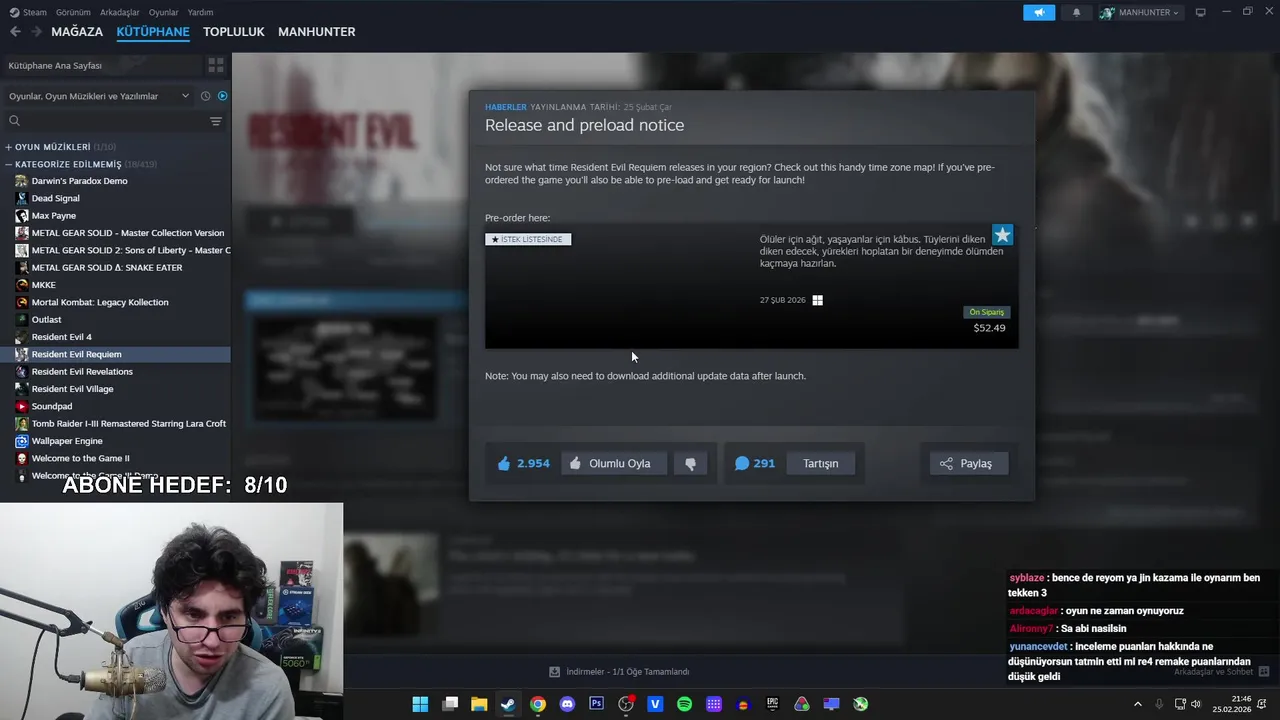Image resolution: width=1280 pixels, height=720 pixels.
Task: Select Darwin's Paradox Demo
Action: [x=79, y=181]
